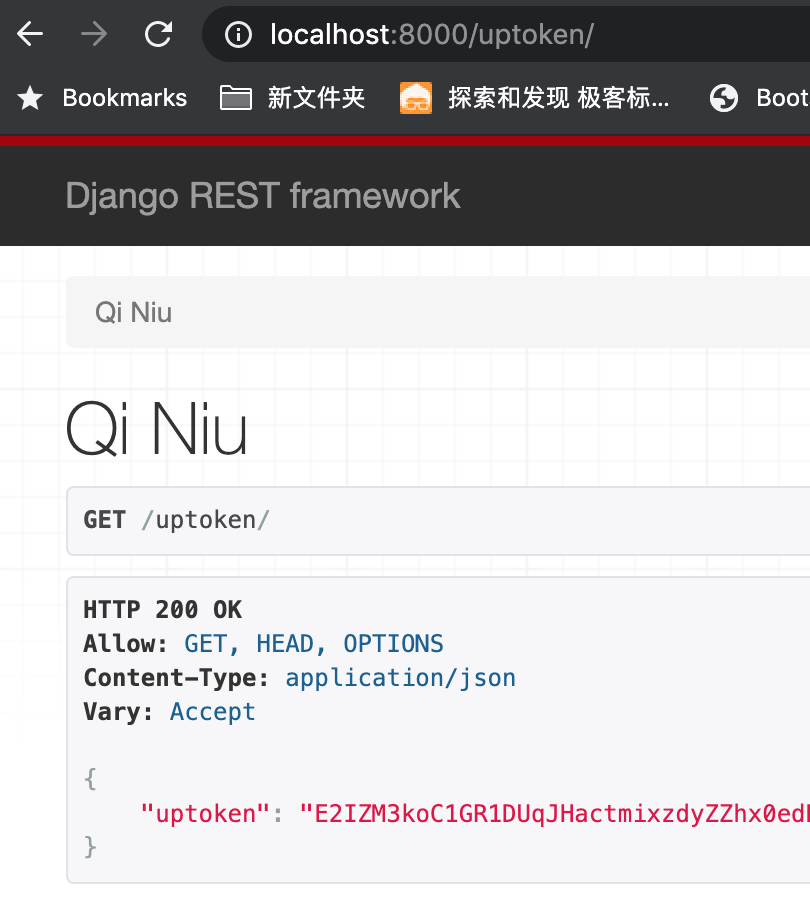Navigate back using the back arrow
The width and height of the screenshot is (810, 898).
click(29, 33)
